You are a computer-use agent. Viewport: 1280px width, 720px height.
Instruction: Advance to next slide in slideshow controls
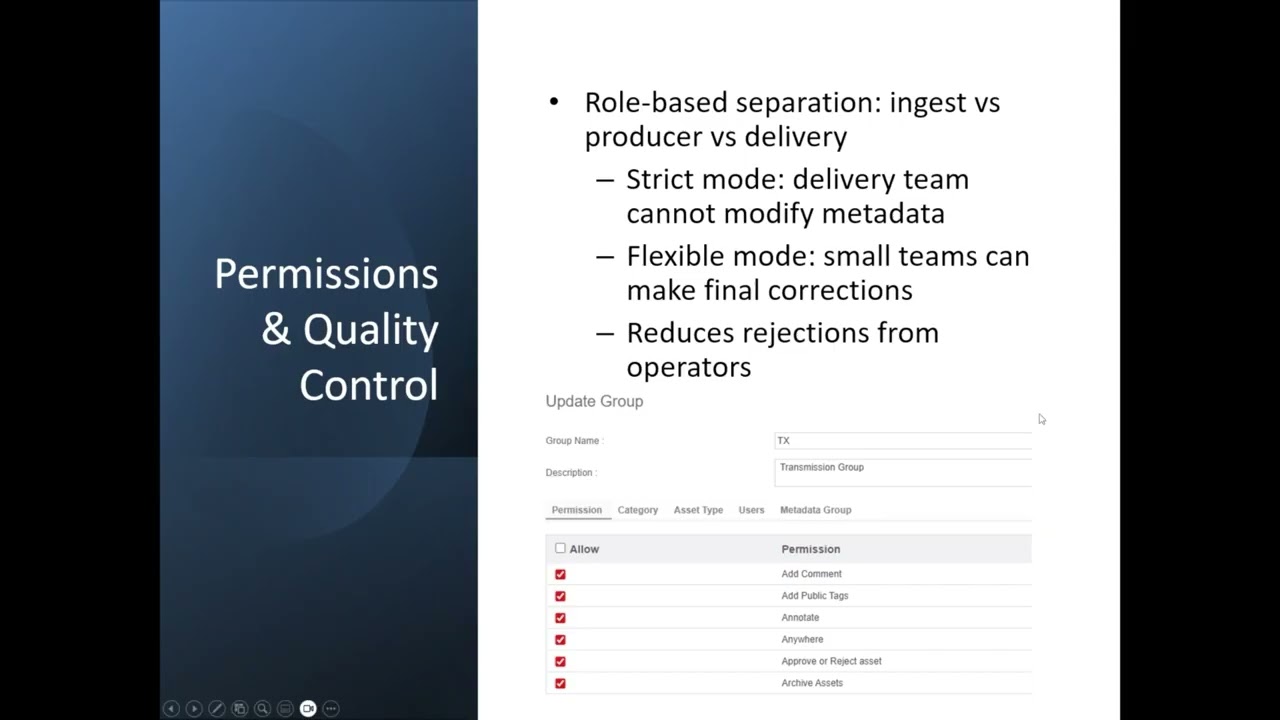(x=194, y=708)
